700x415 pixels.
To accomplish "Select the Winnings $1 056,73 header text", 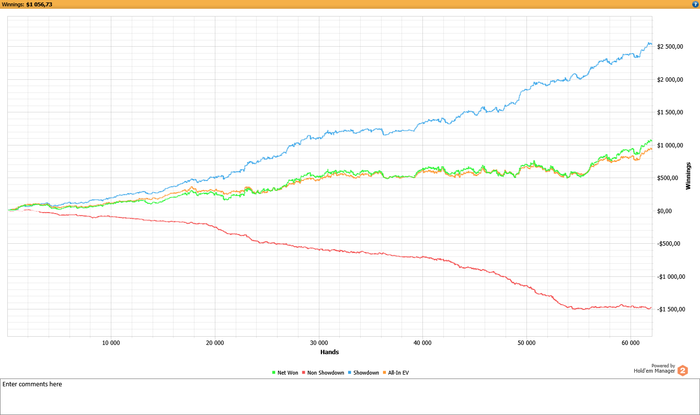I will point(27,4).
